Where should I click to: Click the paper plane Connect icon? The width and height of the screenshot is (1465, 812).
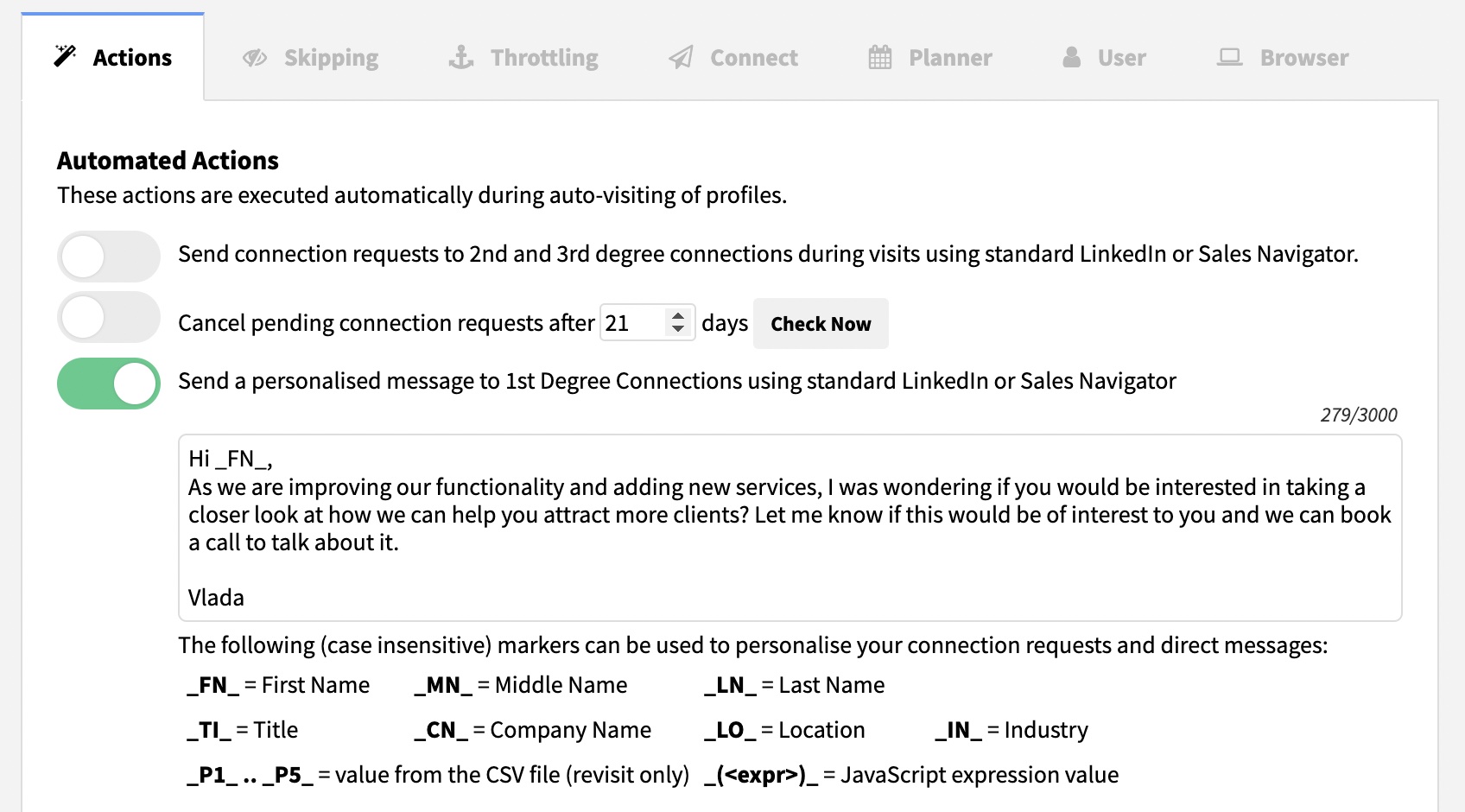coord(681,58)
